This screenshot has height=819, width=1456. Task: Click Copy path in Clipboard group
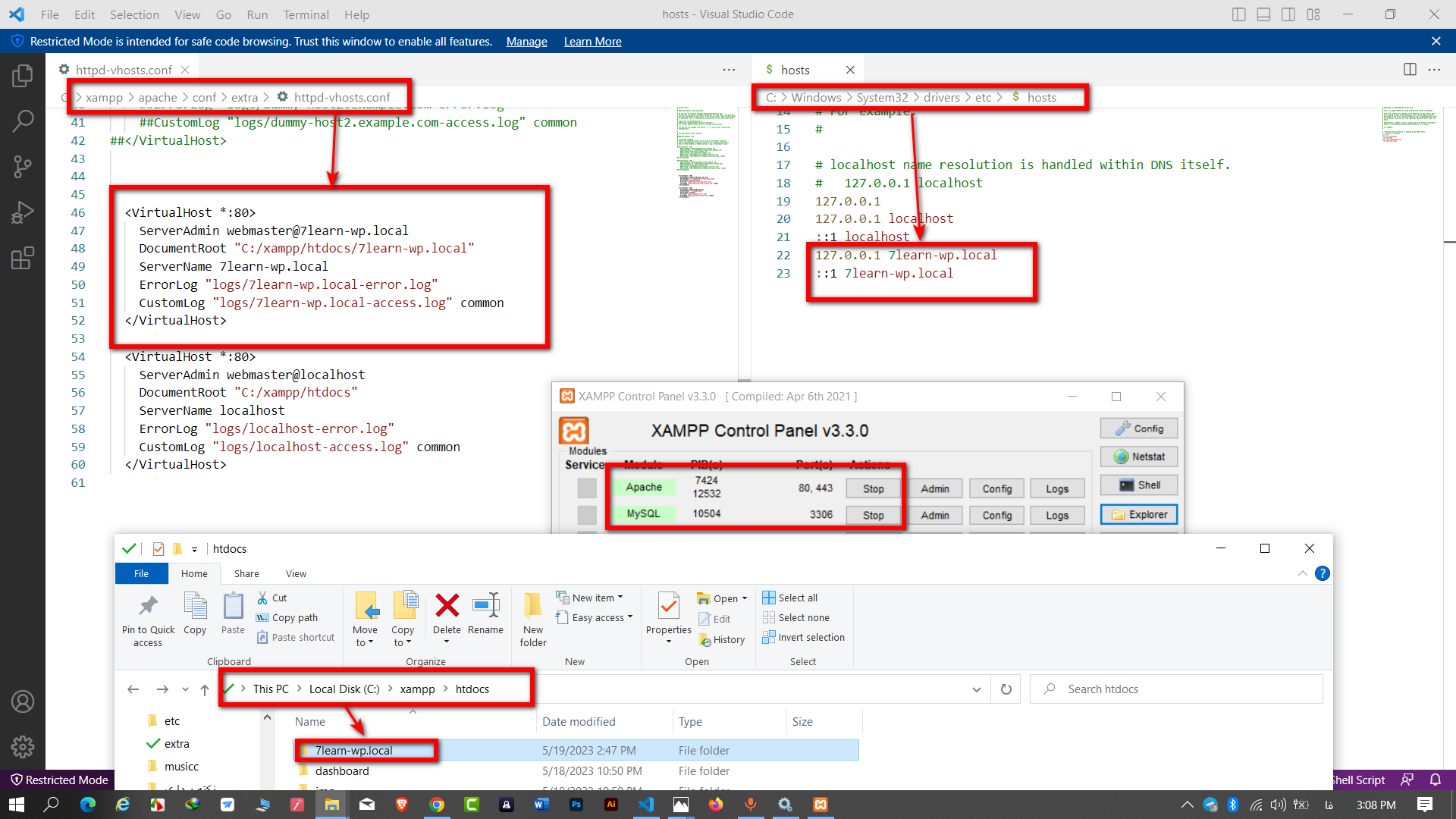[x=287, y=617]
